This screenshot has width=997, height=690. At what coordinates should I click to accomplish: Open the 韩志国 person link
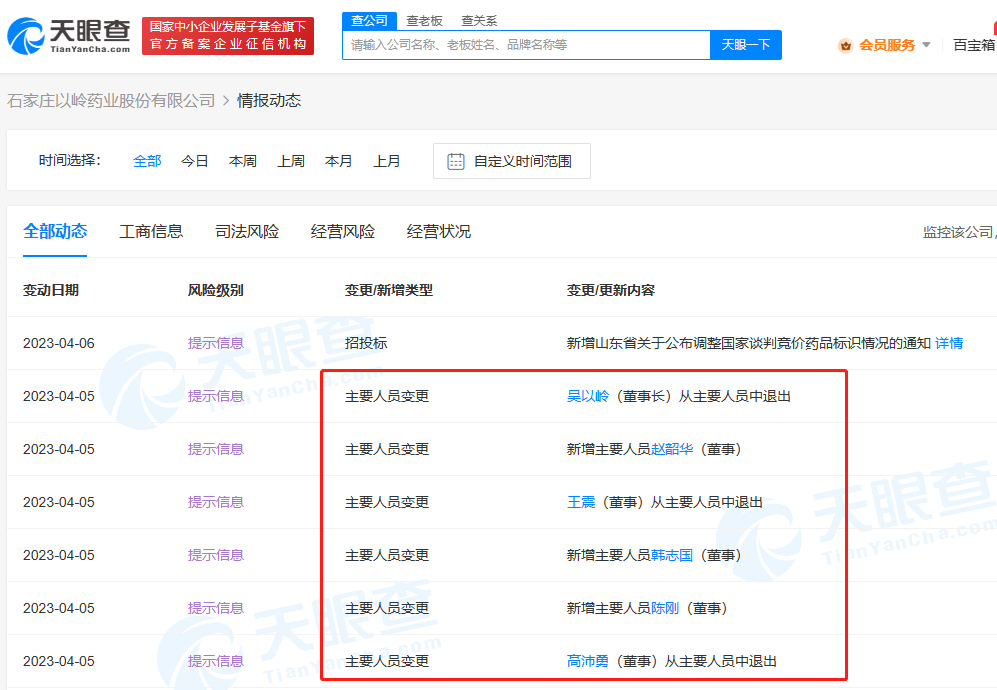point(671,555)
